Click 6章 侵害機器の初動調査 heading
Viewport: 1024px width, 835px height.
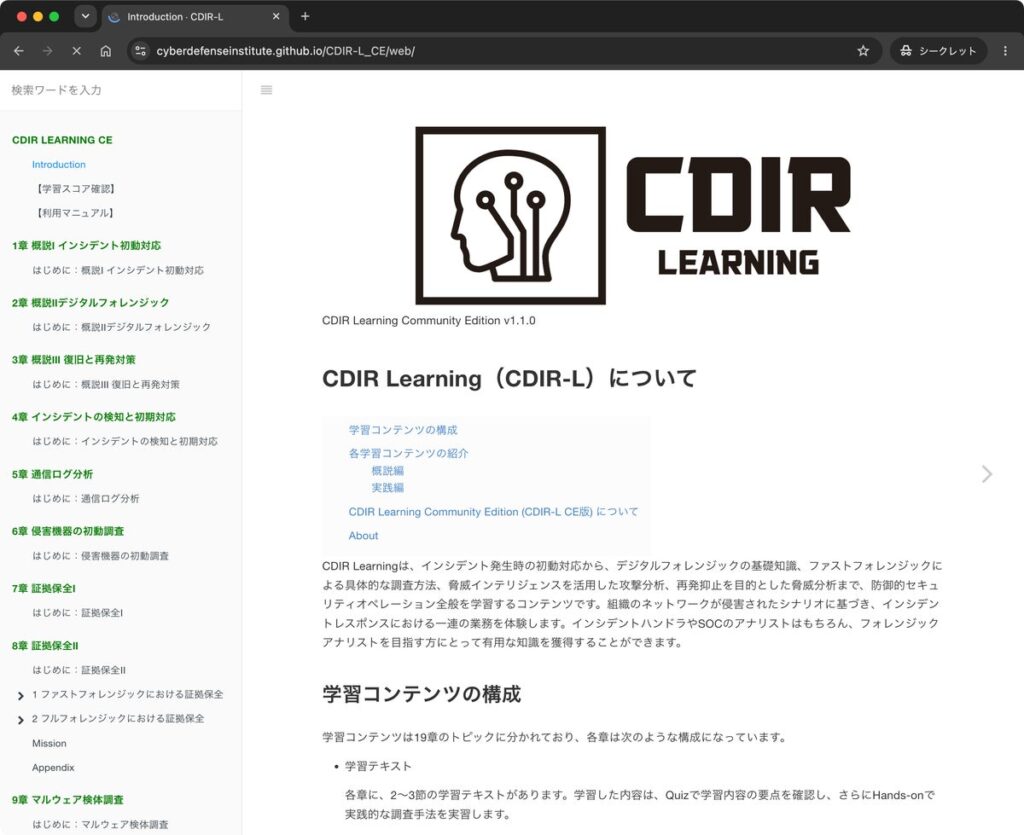click(68, 531)
